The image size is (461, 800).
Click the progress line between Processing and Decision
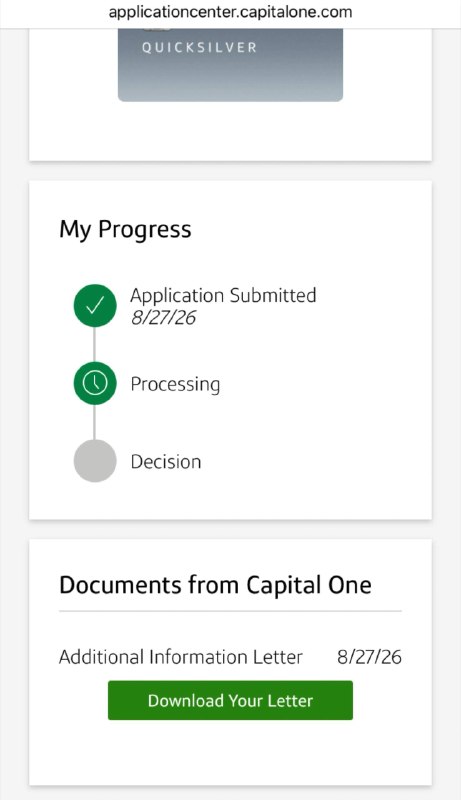94,422
